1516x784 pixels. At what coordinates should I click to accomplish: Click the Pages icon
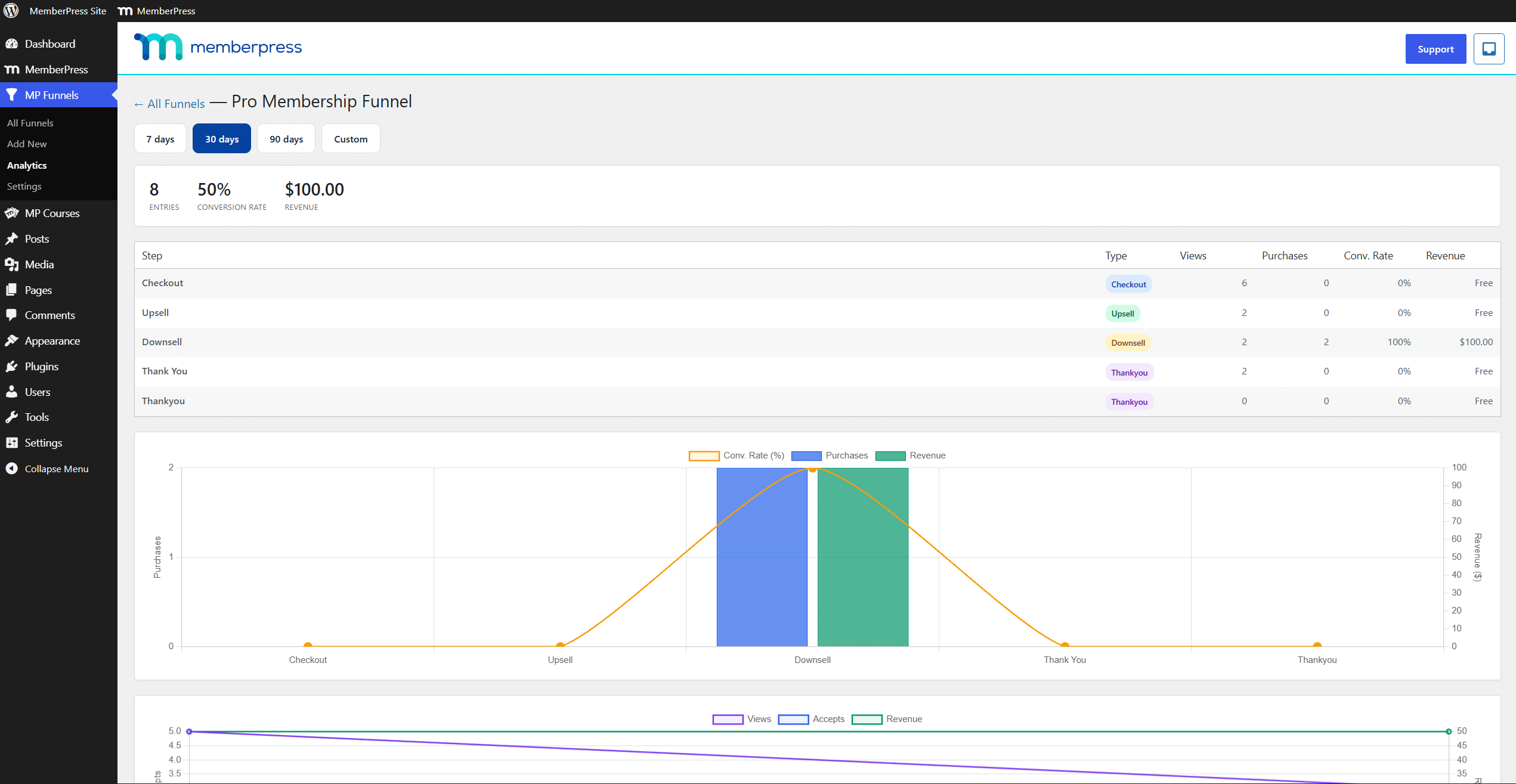(12, 290)
